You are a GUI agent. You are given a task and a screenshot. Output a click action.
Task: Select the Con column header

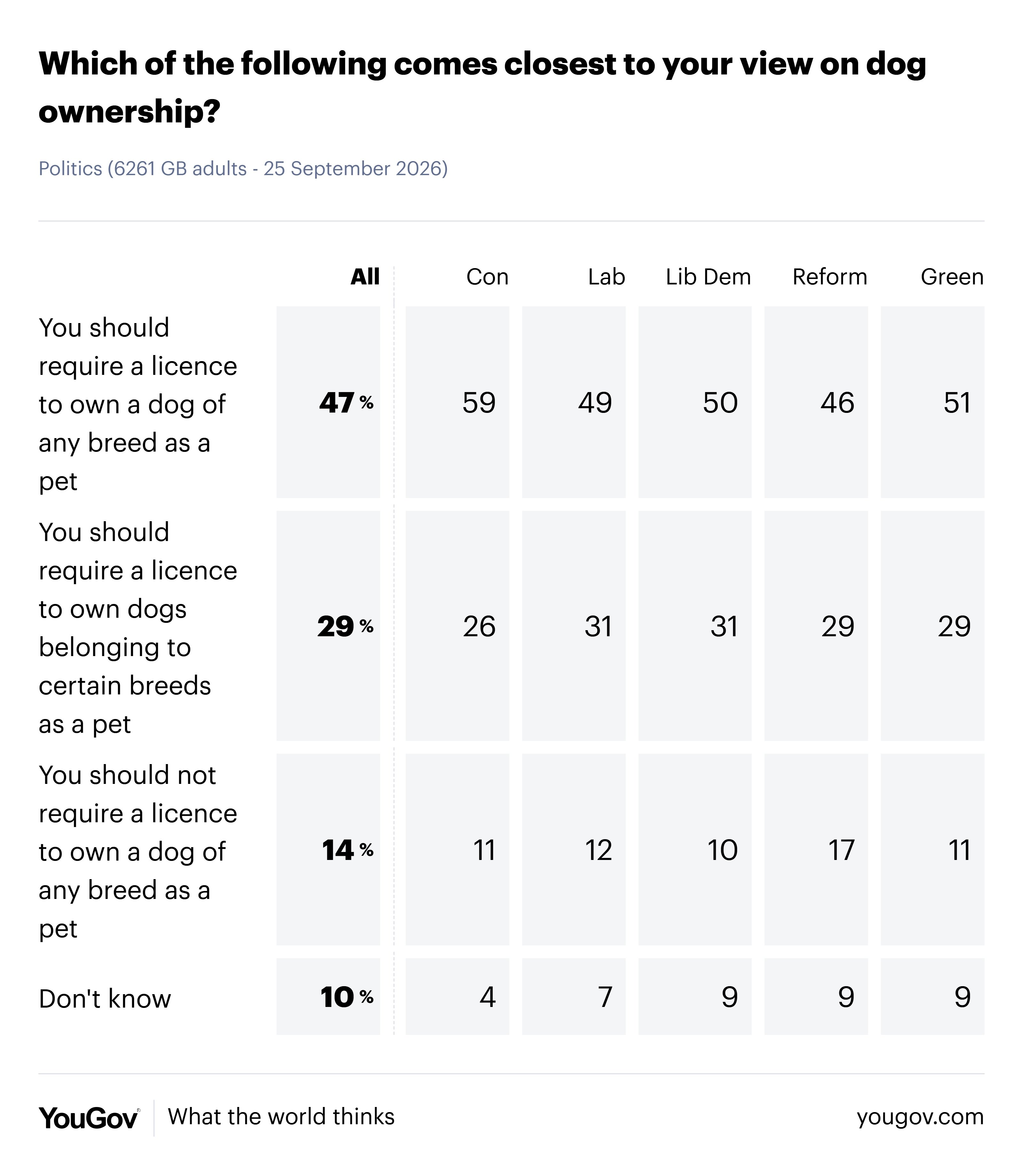(487, 277)
